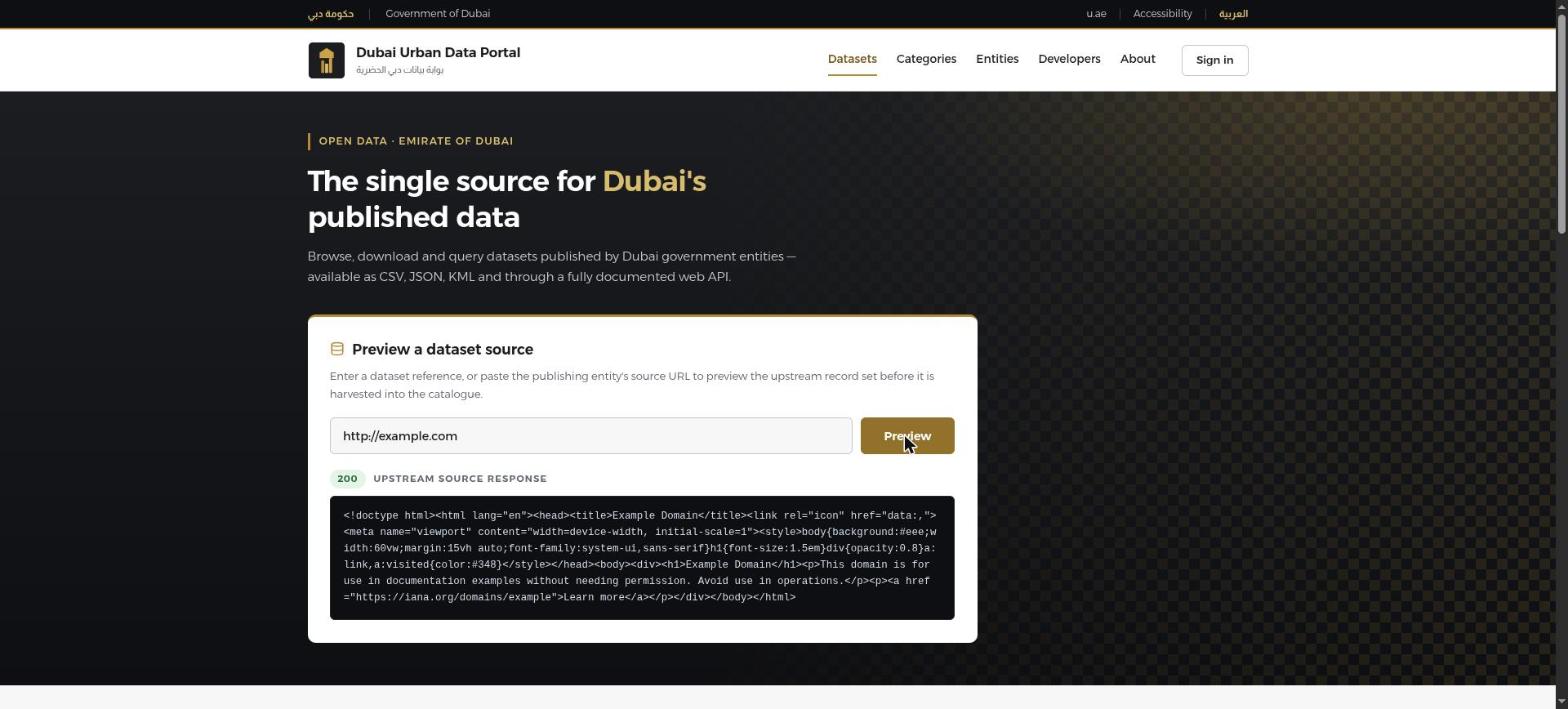Viewport: 1568px width, 709px height.
Task: Open the Developers section
Action: pyautogui.click(x=1069, y=59)
